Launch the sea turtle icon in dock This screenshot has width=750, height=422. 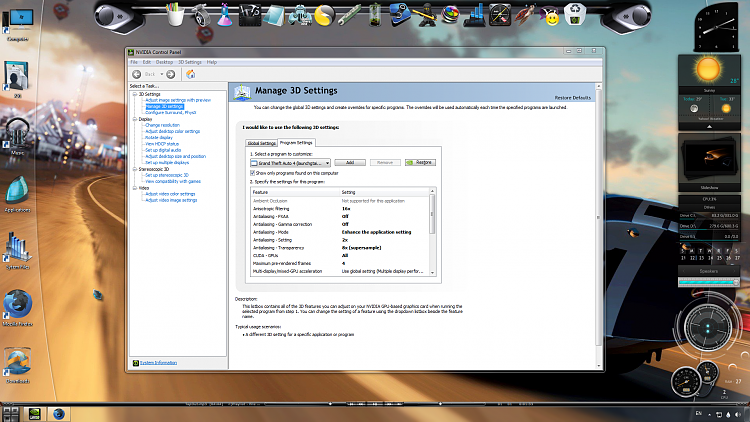(x=524, y=15)
